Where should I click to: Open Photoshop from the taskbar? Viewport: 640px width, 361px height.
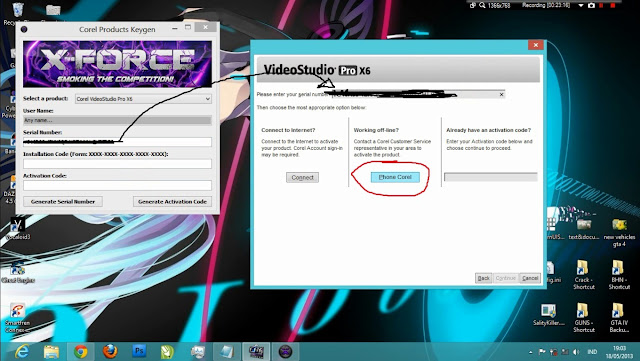[139, 351]
